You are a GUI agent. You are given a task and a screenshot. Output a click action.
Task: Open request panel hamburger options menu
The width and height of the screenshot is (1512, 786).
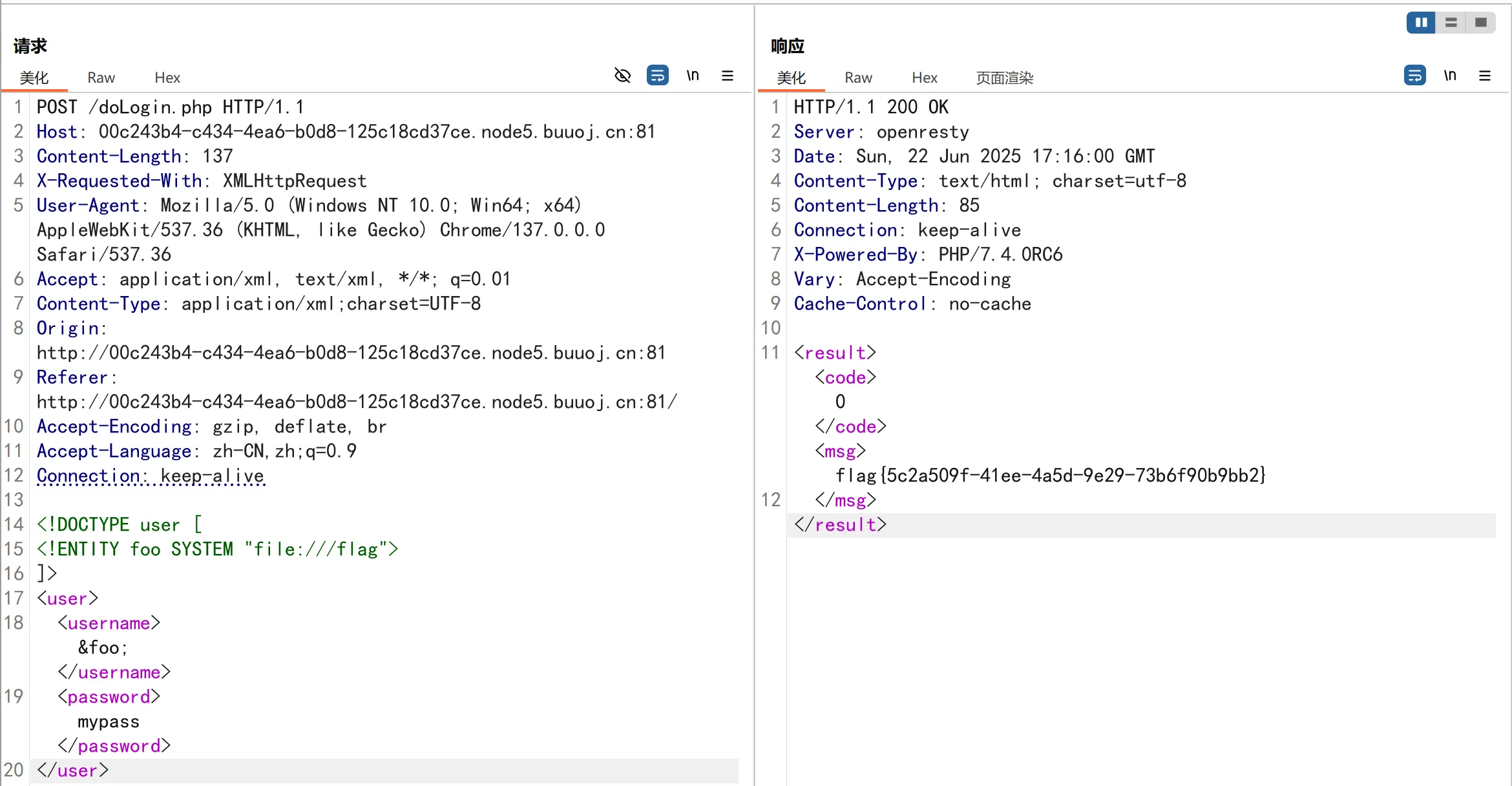coord(728,76)
